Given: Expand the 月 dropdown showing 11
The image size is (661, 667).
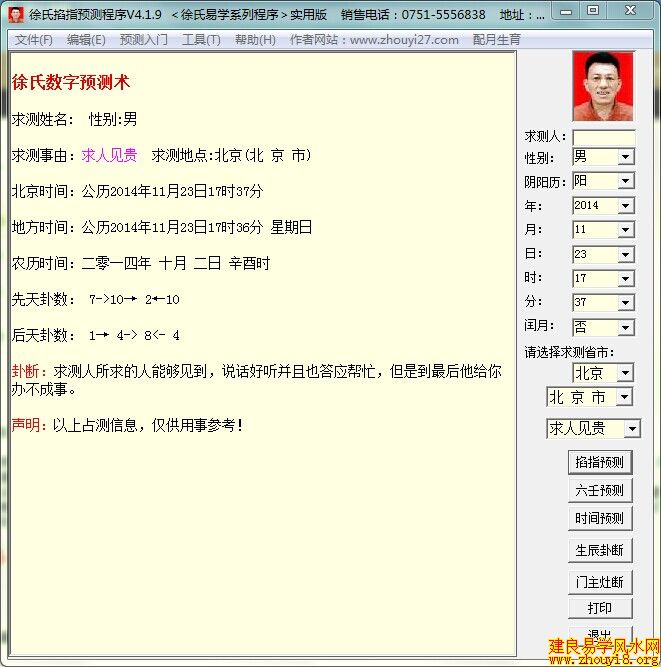Looking at the screenshot, I should click(625, 230).
